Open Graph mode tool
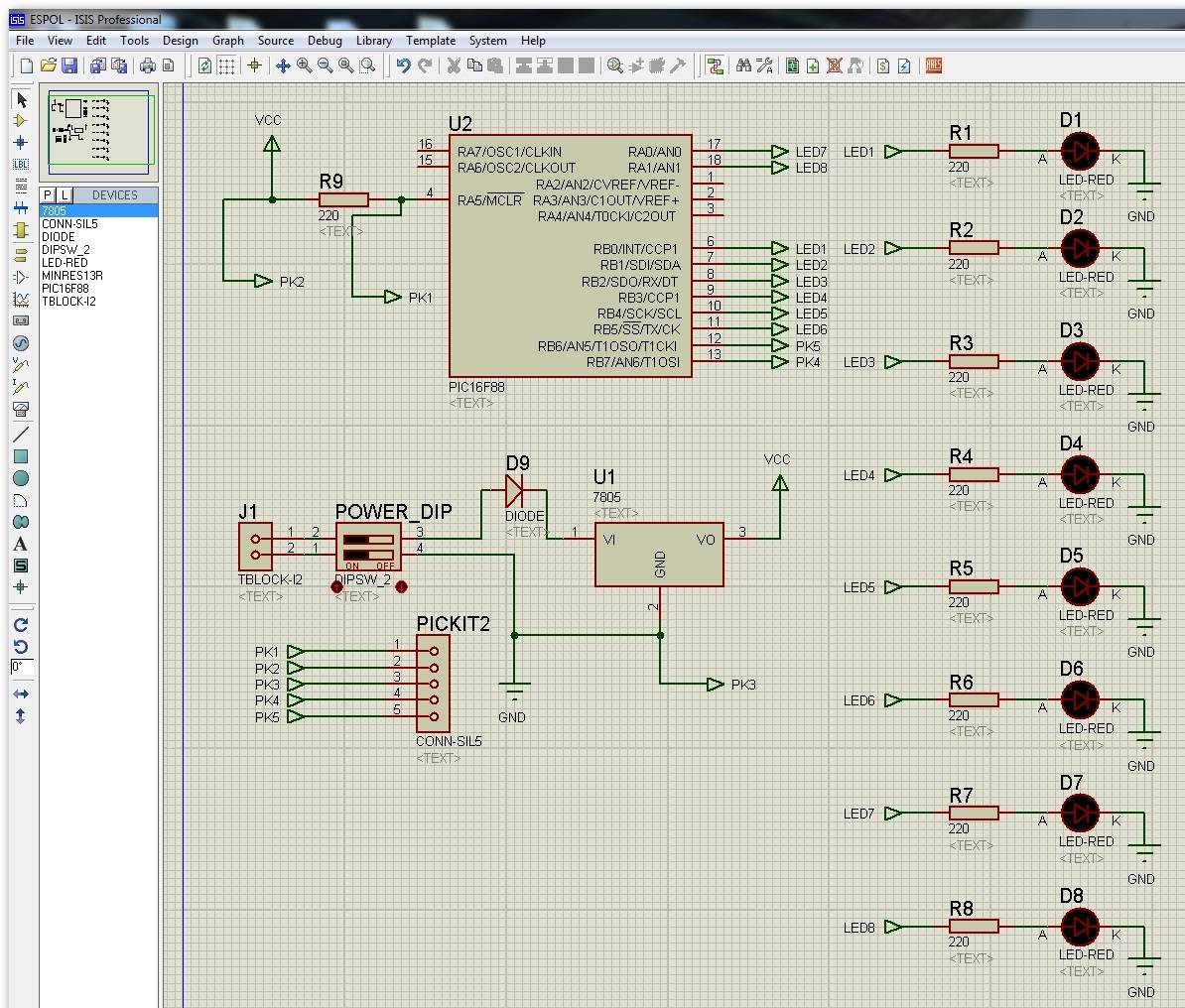This screenshot has height=1008, width=1185. click(x=21, y=300)
